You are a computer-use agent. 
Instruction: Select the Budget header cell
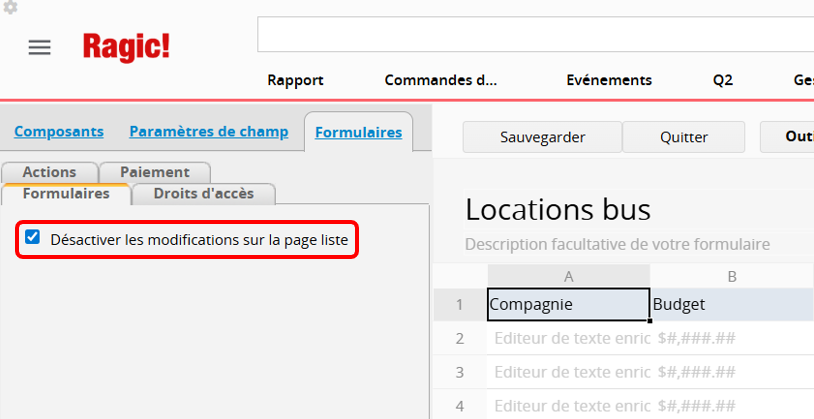[x=730, y=304]
